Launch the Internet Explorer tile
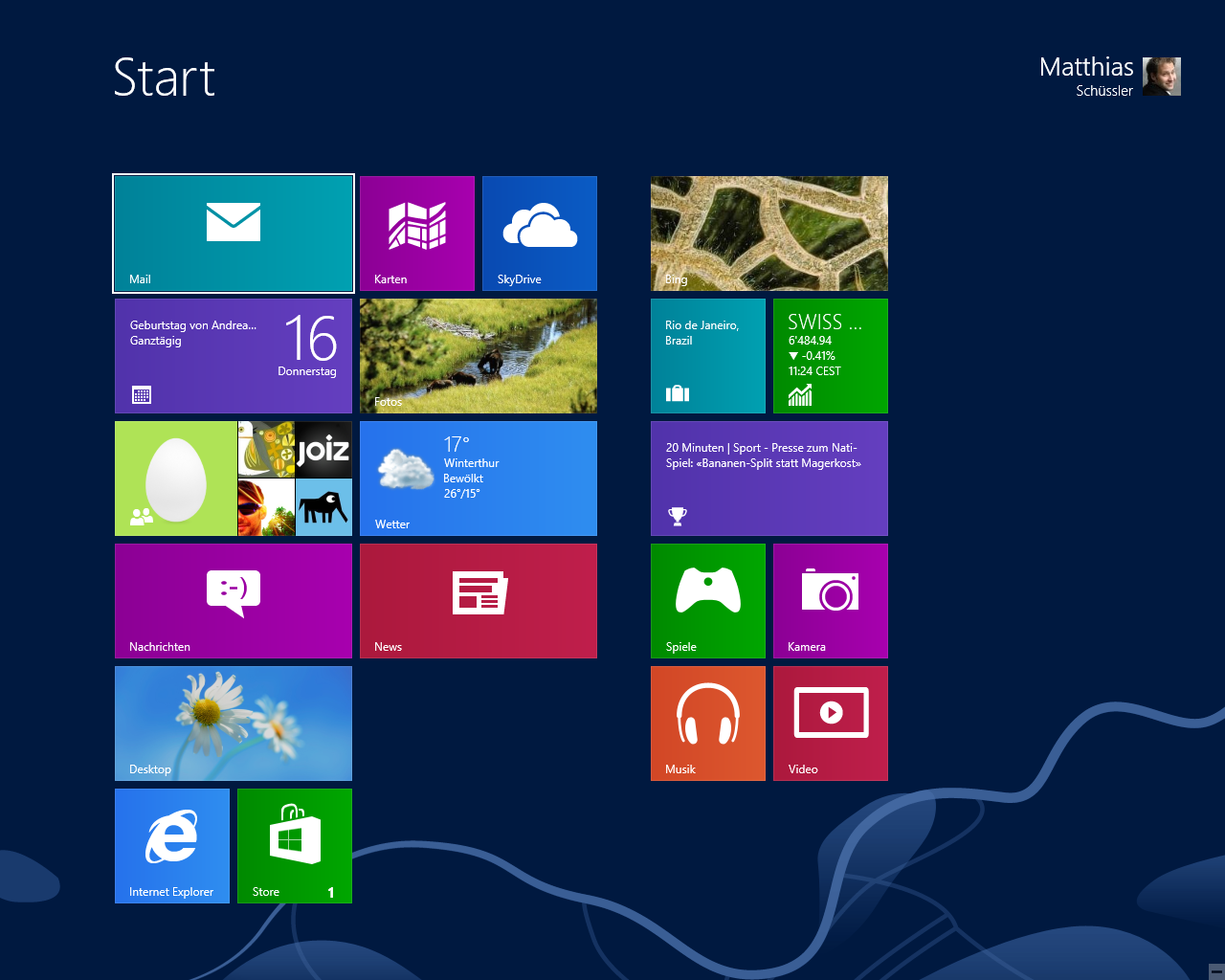 [172, 846]
